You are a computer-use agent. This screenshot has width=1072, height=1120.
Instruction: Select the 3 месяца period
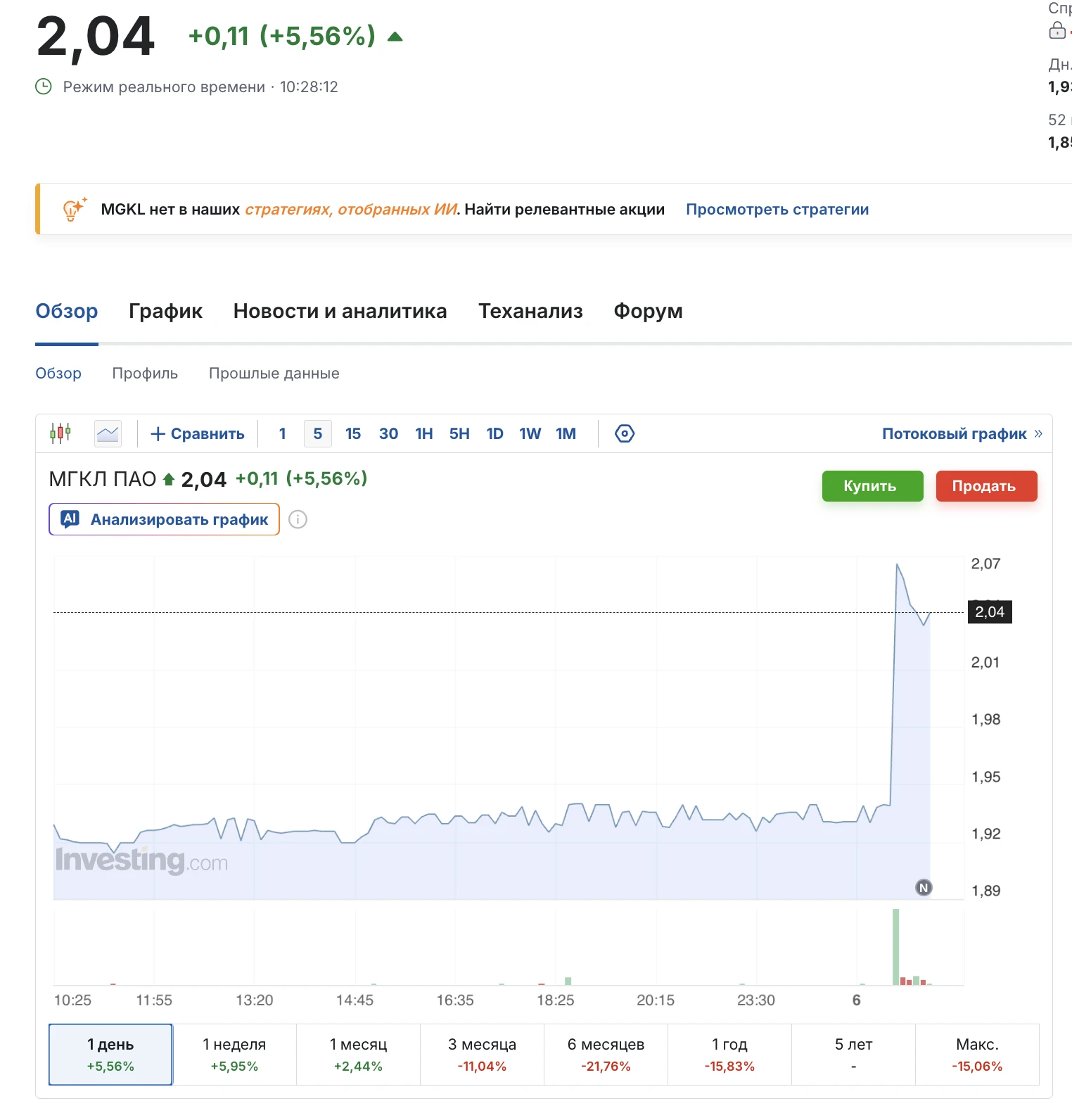tap(482, 1055)
